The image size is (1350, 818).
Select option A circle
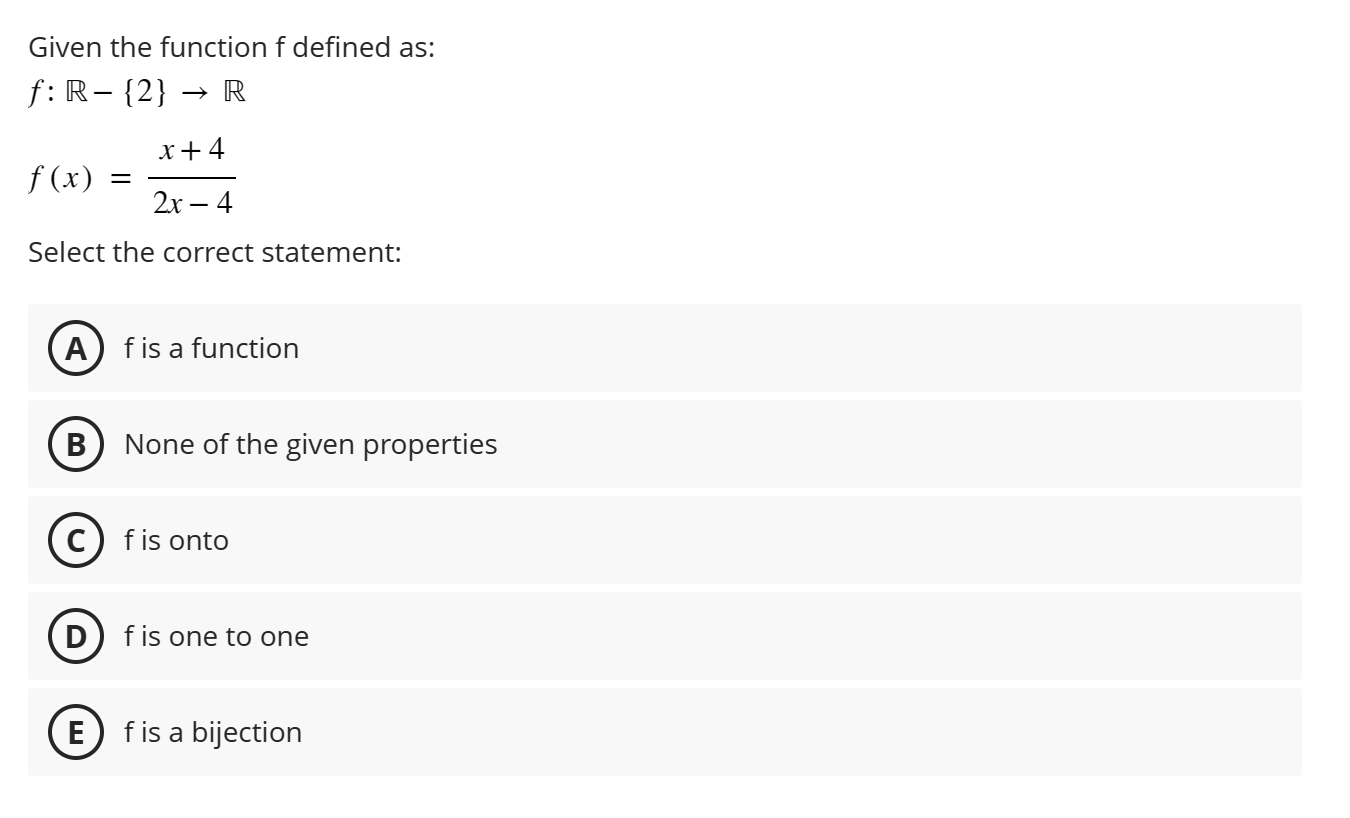pyautogui.click(x=74, y=348)
